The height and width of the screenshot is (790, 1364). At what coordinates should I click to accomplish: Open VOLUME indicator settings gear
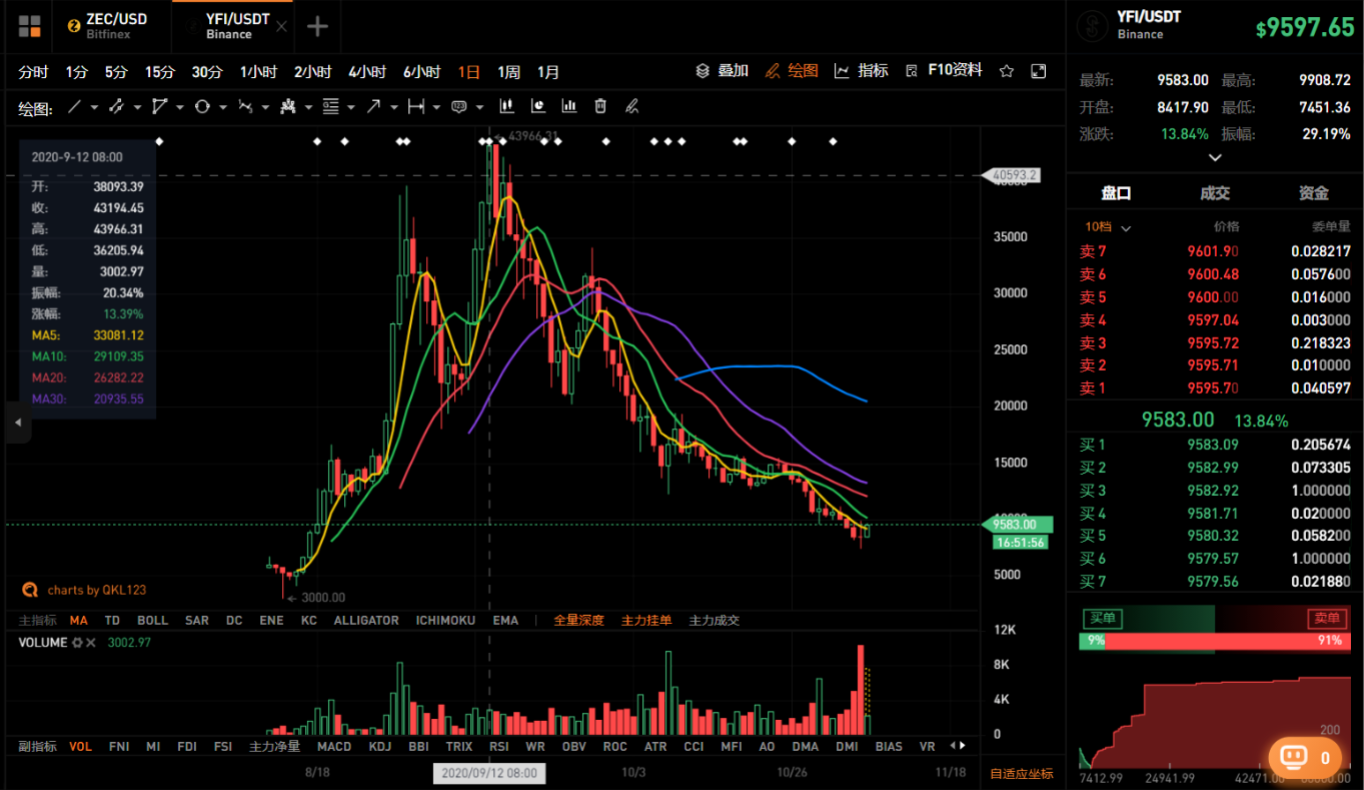pyautogui.click(x=76, y=642)
